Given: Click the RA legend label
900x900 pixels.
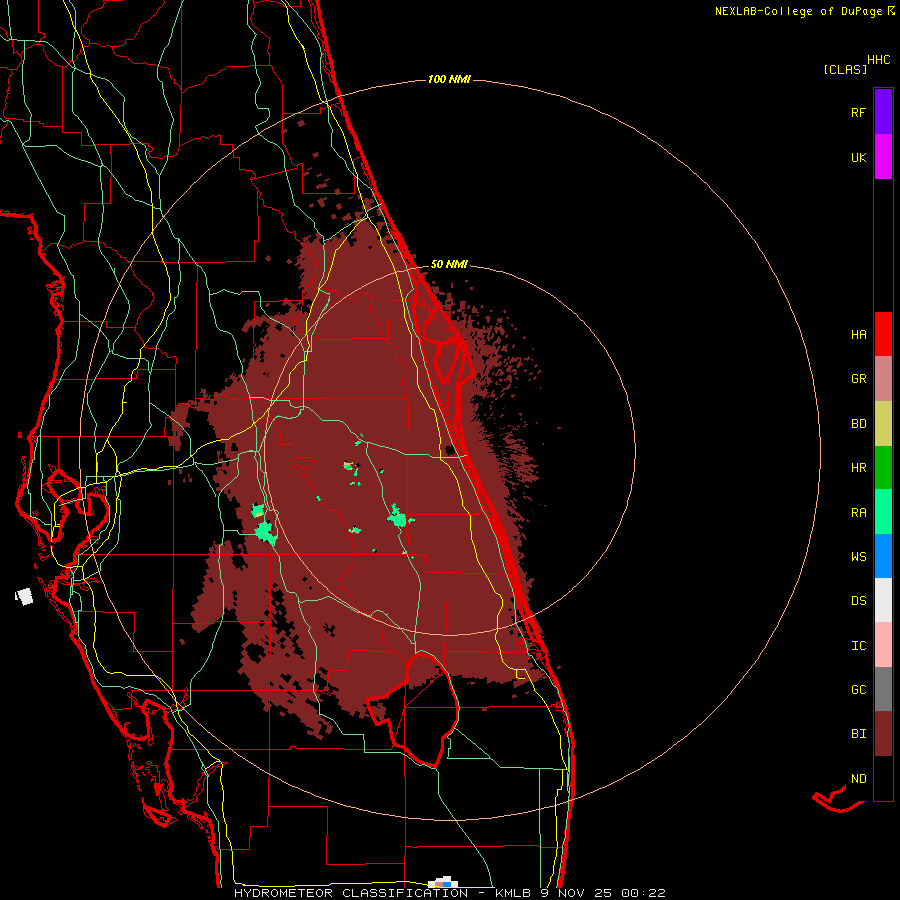Looking at the screenshot, I should coord(858,513).
